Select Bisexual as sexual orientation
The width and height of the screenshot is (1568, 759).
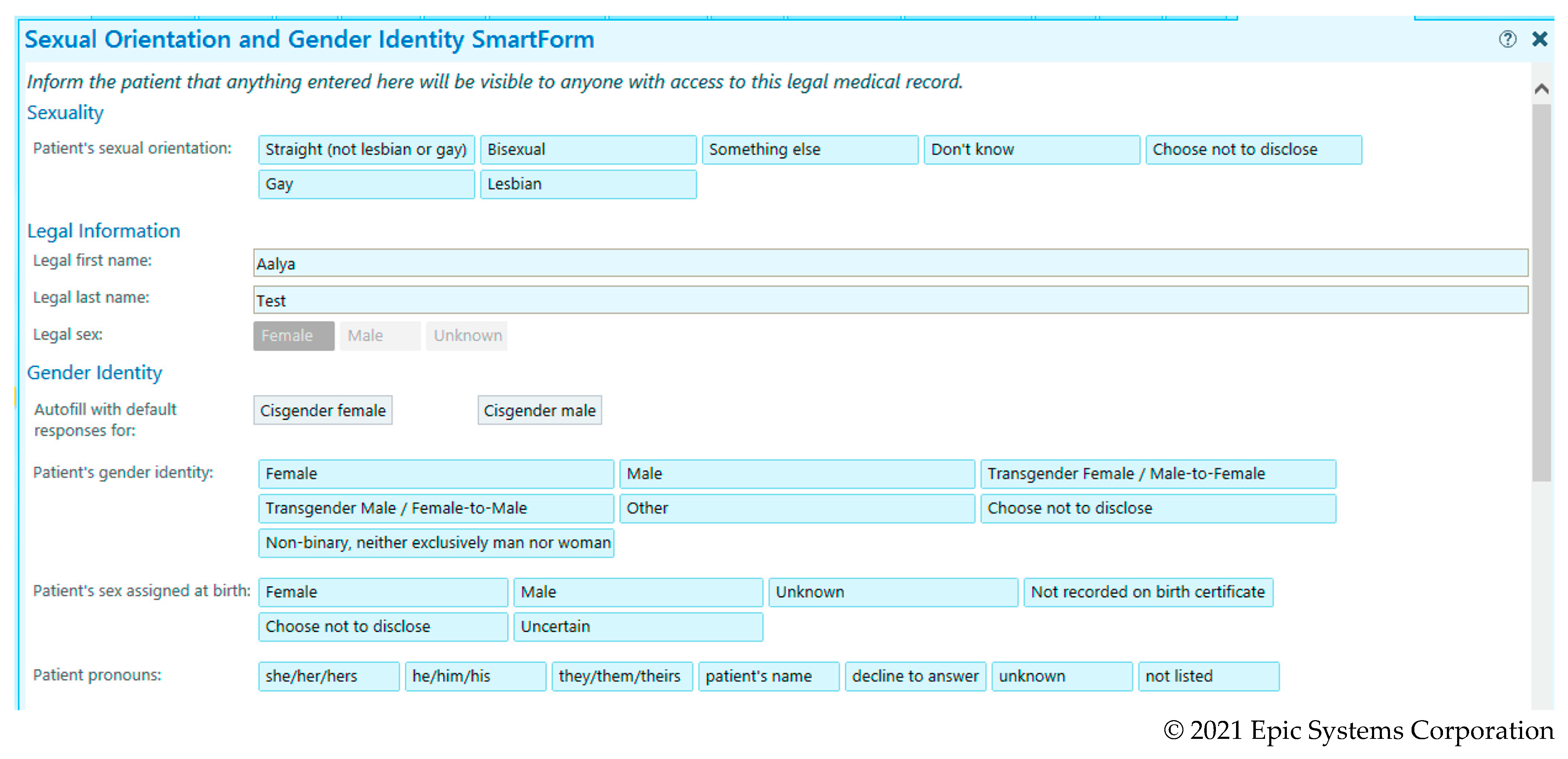587,150
